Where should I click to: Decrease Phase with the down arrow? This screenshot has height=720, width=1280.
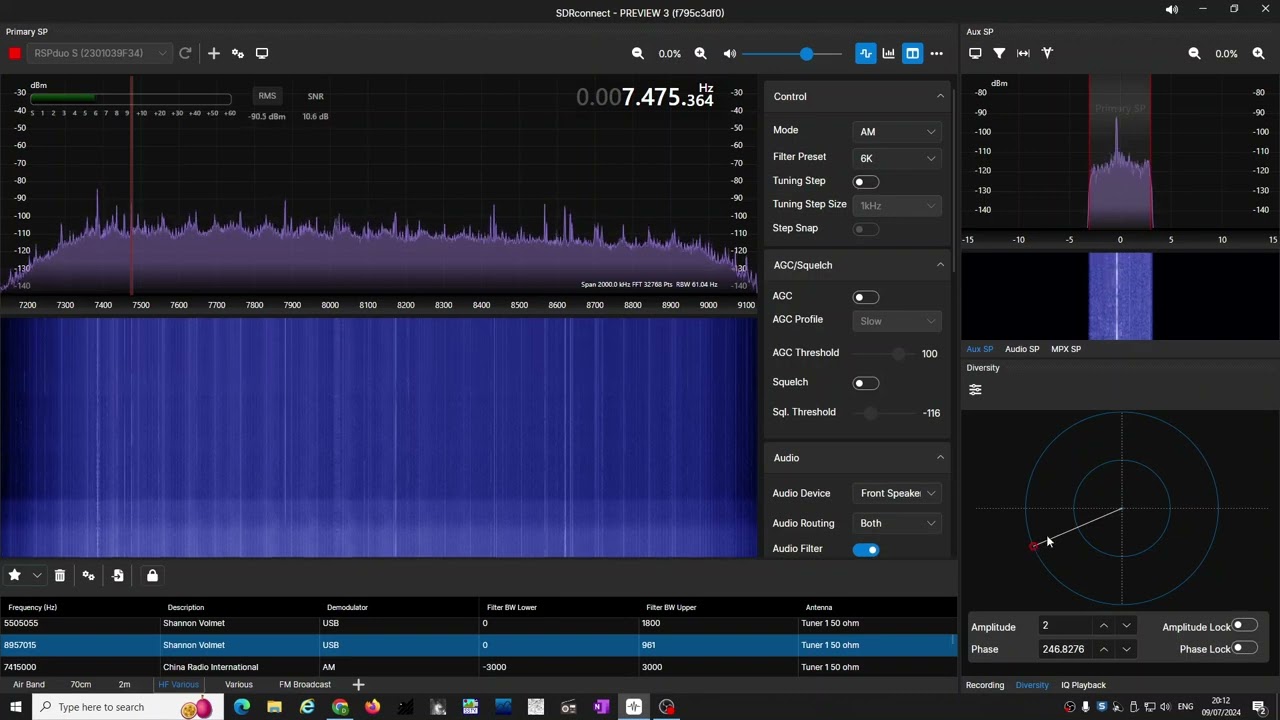pyautogui.click(x=1127, y=648)
